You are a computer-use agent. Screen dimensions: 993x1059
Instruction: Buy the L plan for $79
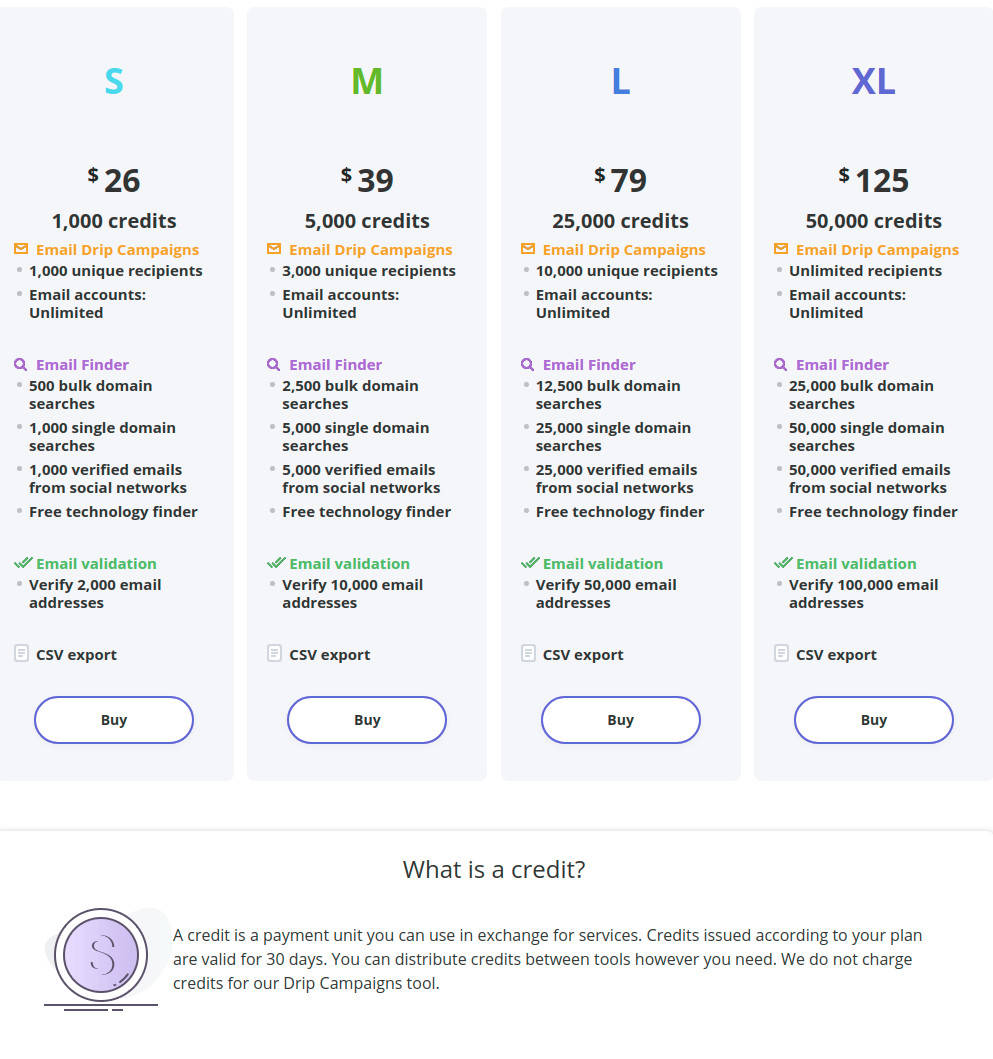pos(620,719)
